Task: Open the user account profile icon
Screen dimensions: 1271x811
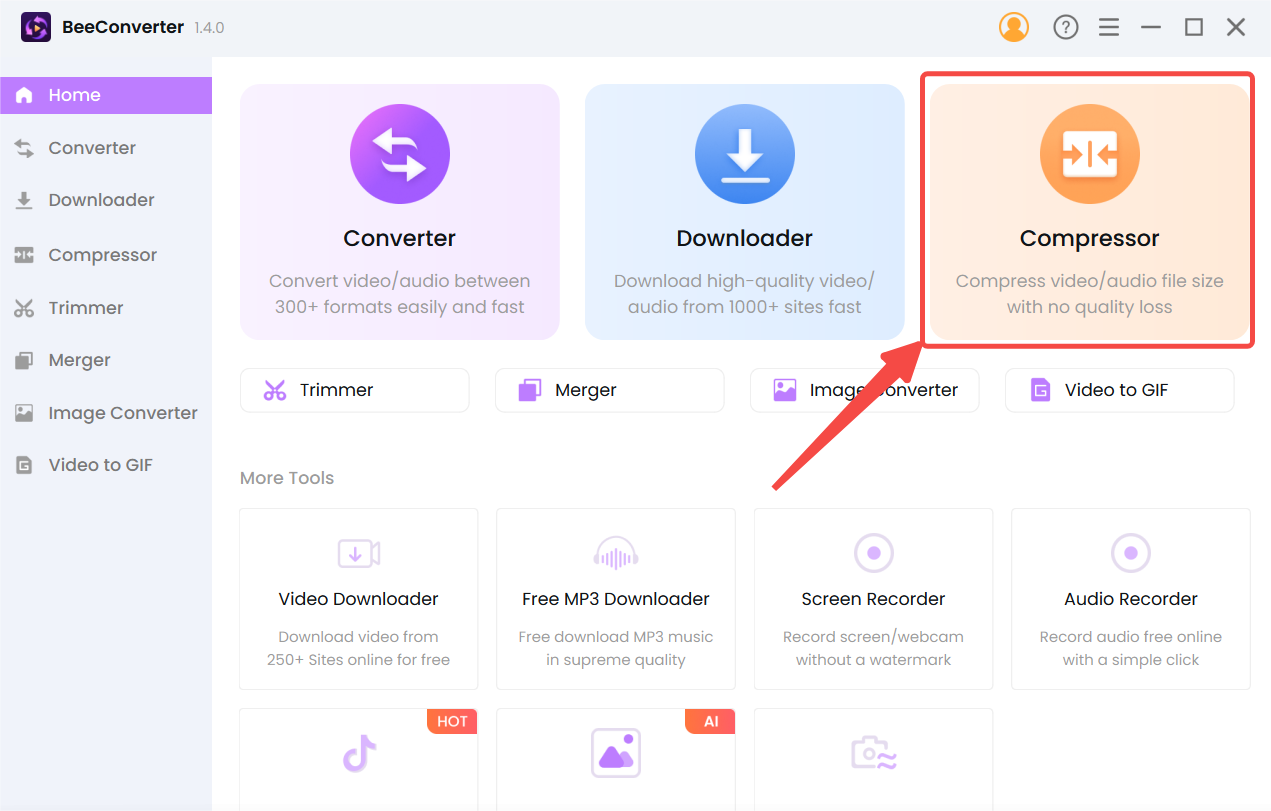Action: (x=1014, y=27)
